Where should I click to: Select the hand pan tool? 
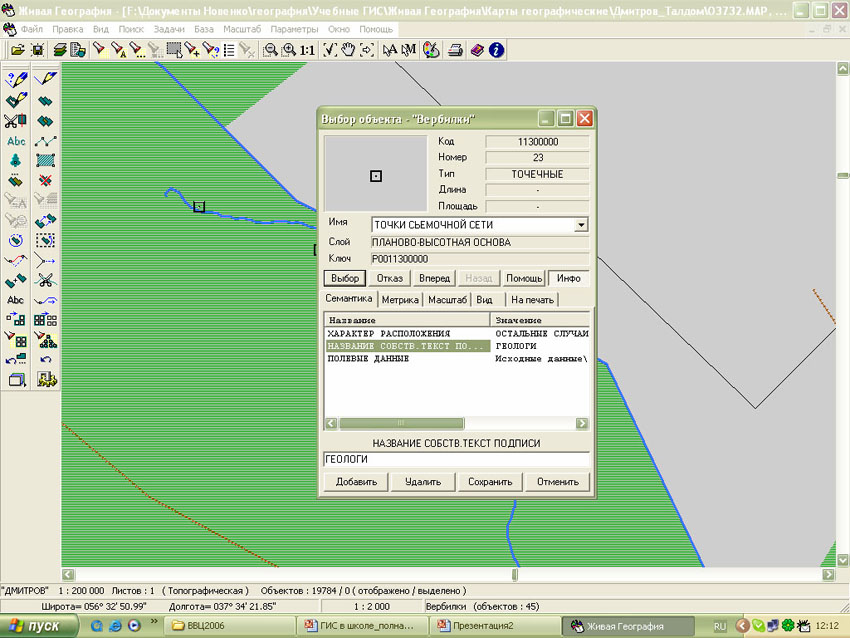click(348, 49)
